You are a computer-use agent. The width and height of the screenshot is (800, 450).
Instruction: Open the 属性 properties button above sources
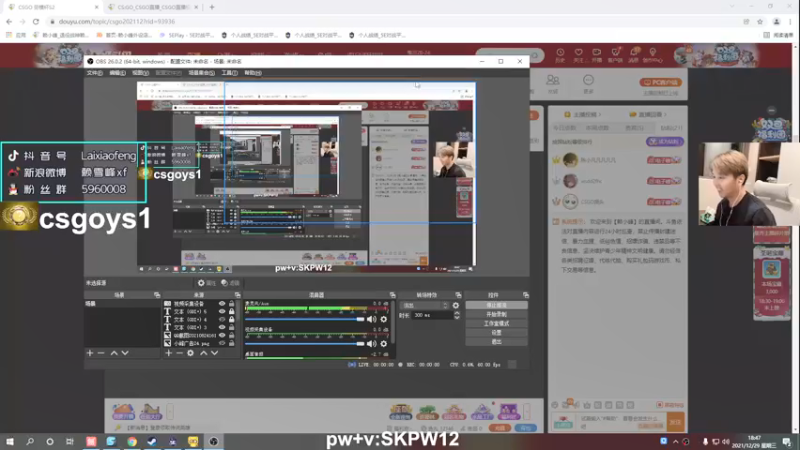tap(207, 283)
